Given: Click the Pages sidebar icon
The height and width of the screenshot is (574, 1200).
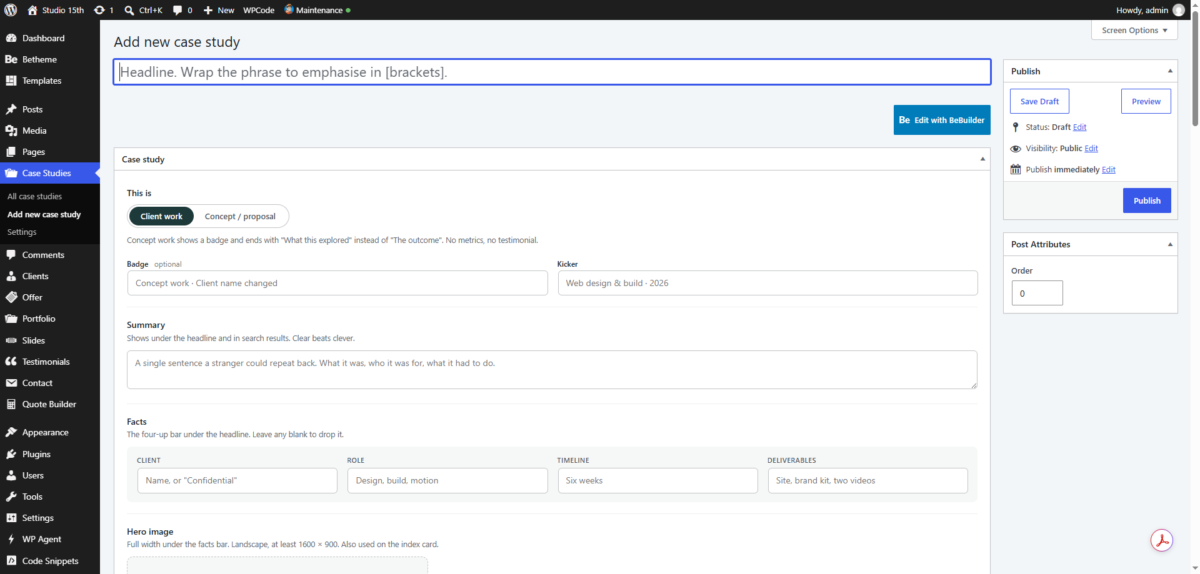Looking at the screenshot, I should [11, 152].
